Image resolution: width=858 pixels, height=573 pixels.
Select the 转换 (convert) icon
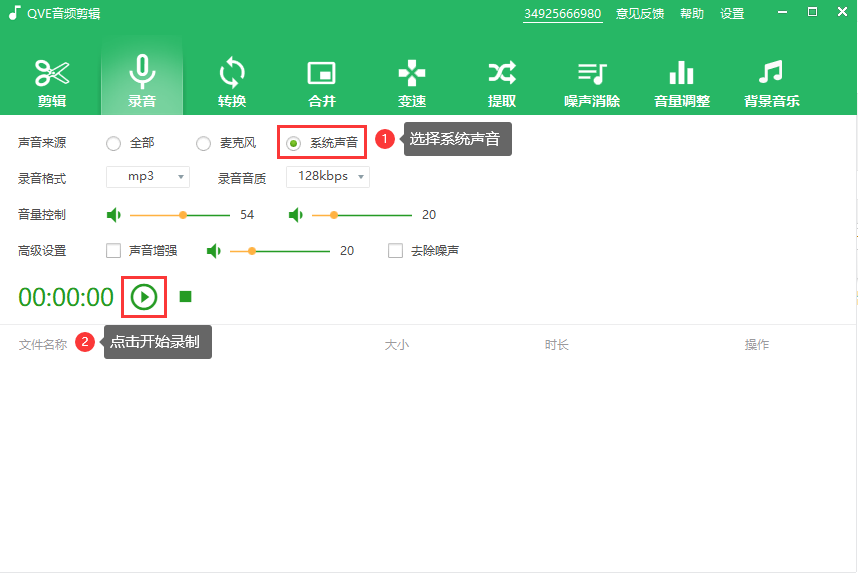point(232,80)
